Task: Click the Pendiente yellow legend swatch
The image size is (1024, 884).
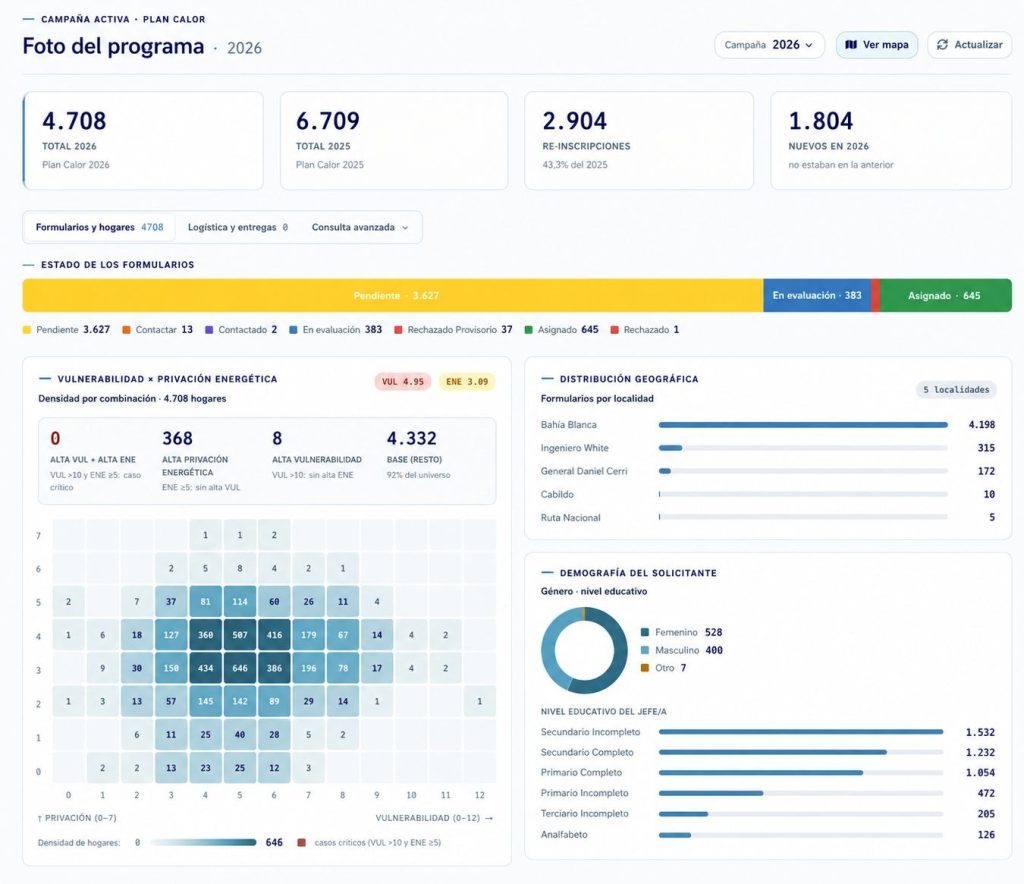Action: click(x=27, y=330)
